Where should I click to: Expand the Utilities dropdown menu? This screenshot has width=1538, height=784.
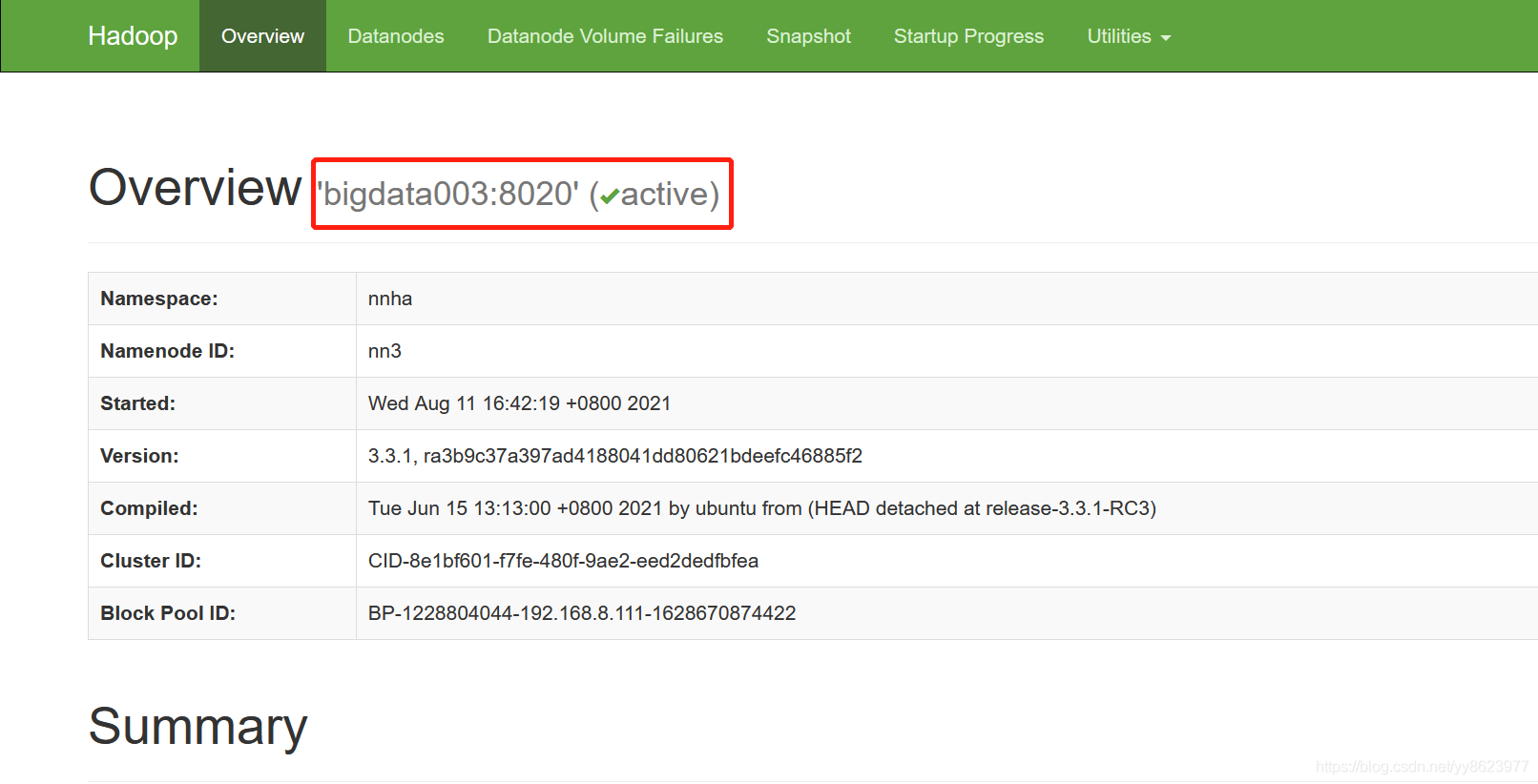1129,36
